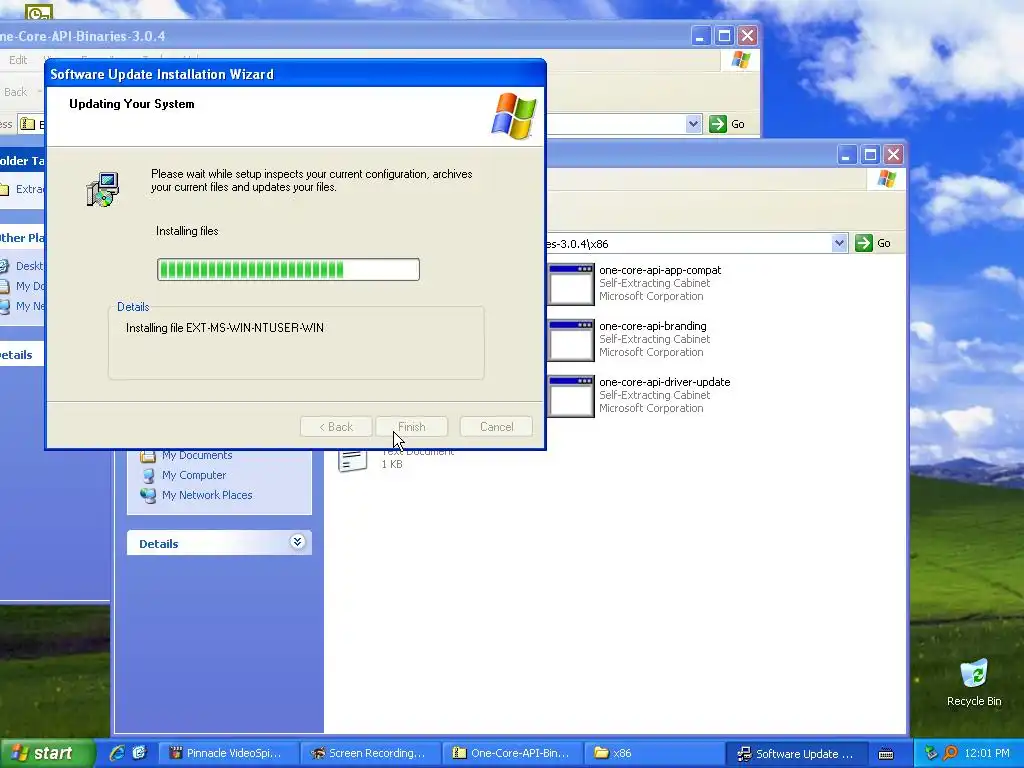
Task: Click Windows flag logo in One-Core-API-Binaries window
Action: pos(741,59)
